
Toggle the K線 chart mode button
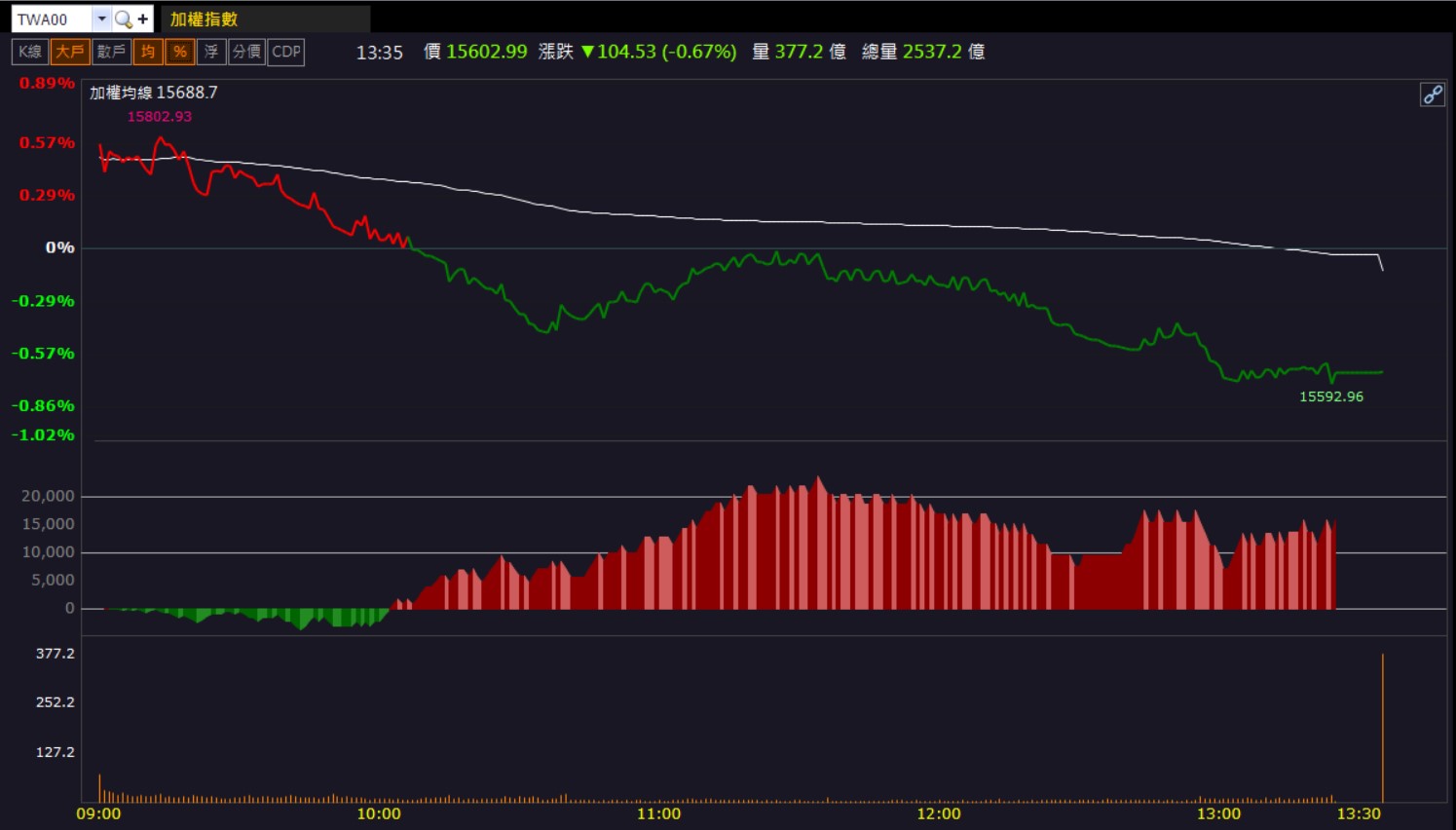pyautogui.click(x=30, y=52)
